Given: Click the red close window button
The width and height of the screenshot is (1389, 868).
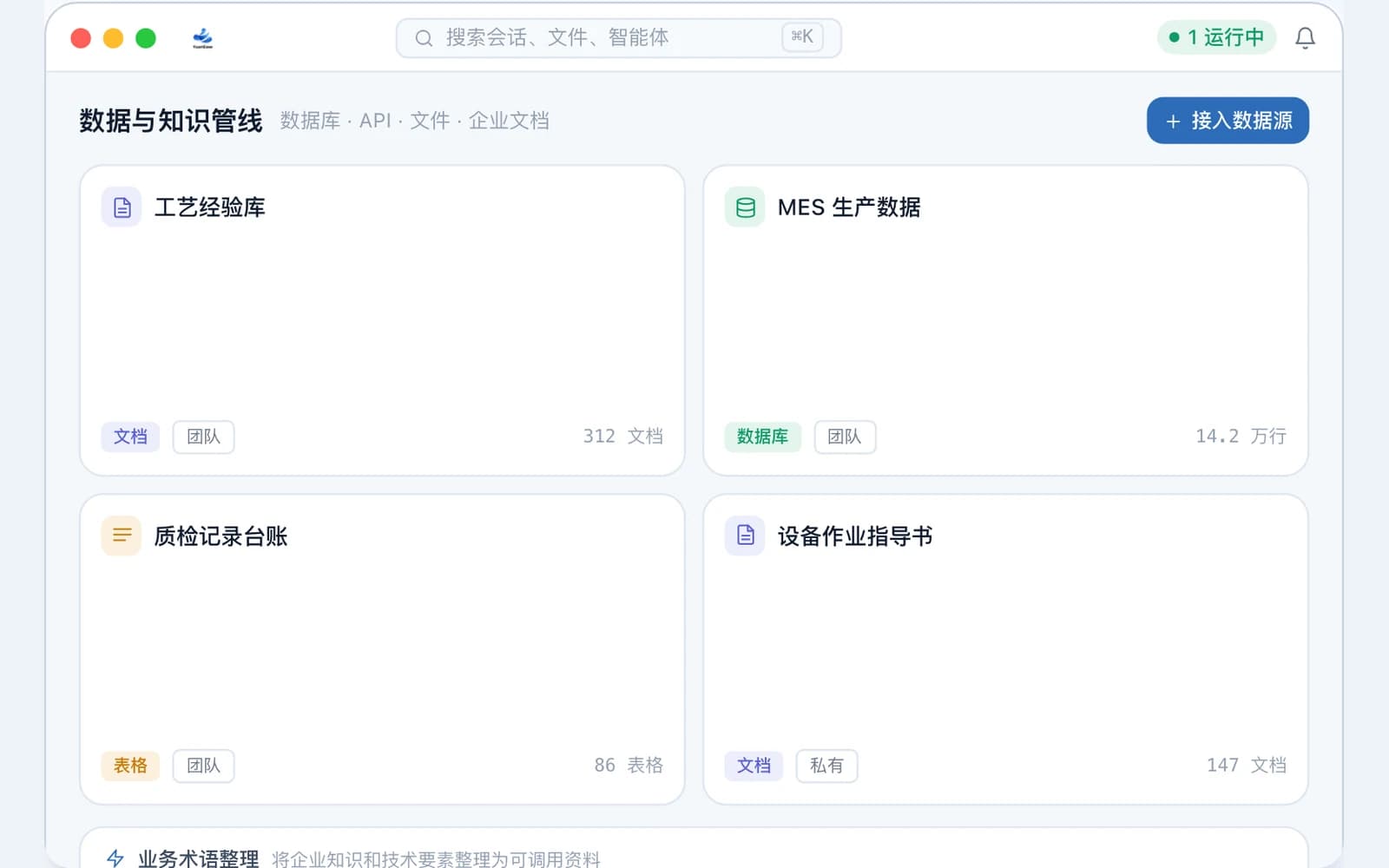Looking at the screenshot, I should point(81,38).
